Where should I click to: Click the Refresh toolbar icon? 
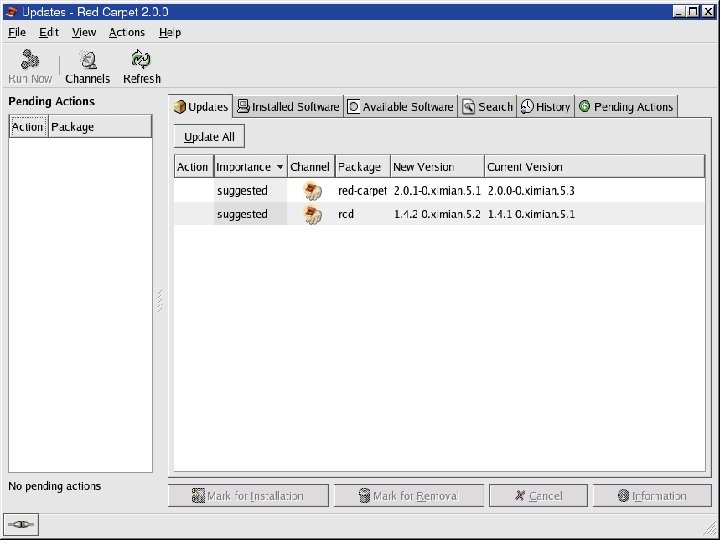click(141, 67)
